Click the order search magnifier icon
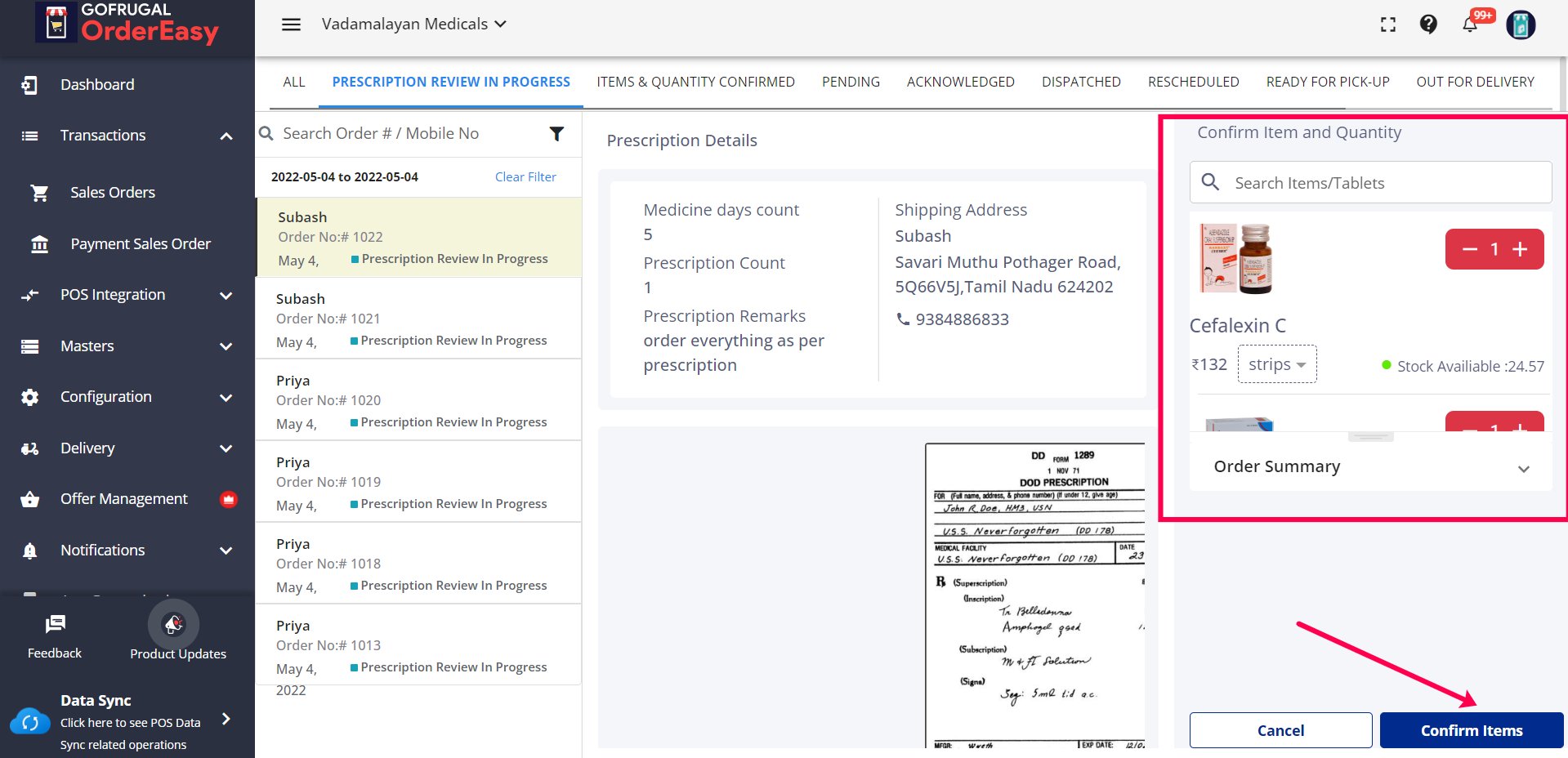Image resolution: width=1568 pixels, height=758 pixels. pos(266,133)
